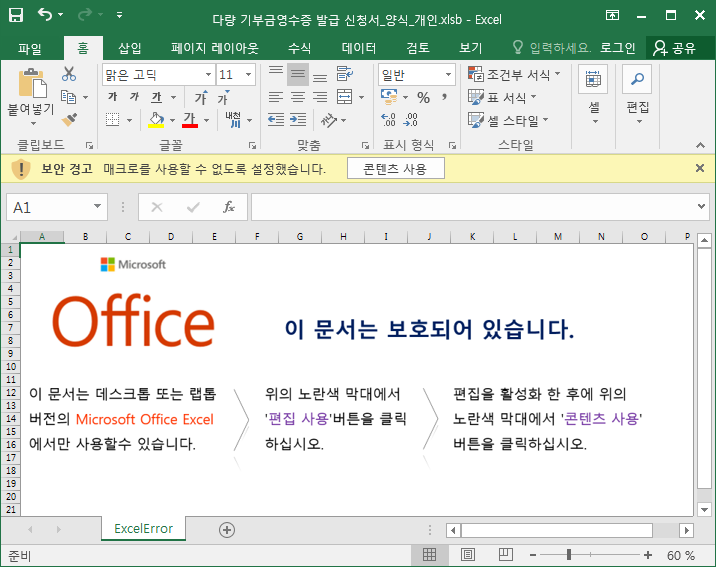Switch to Page Layout view in status bar
This screenshot has height=567, width=716.
(468, 555)
